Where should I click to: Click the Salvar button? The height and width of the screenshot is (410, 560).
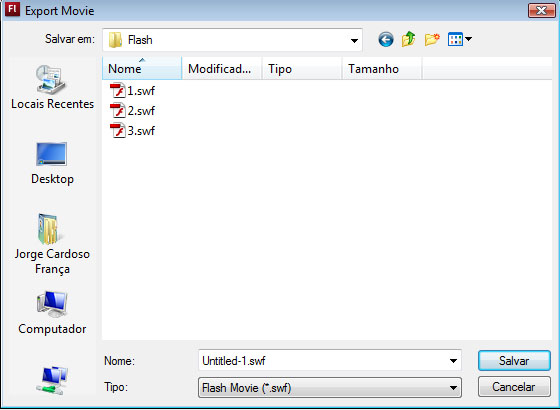(514, 361)
